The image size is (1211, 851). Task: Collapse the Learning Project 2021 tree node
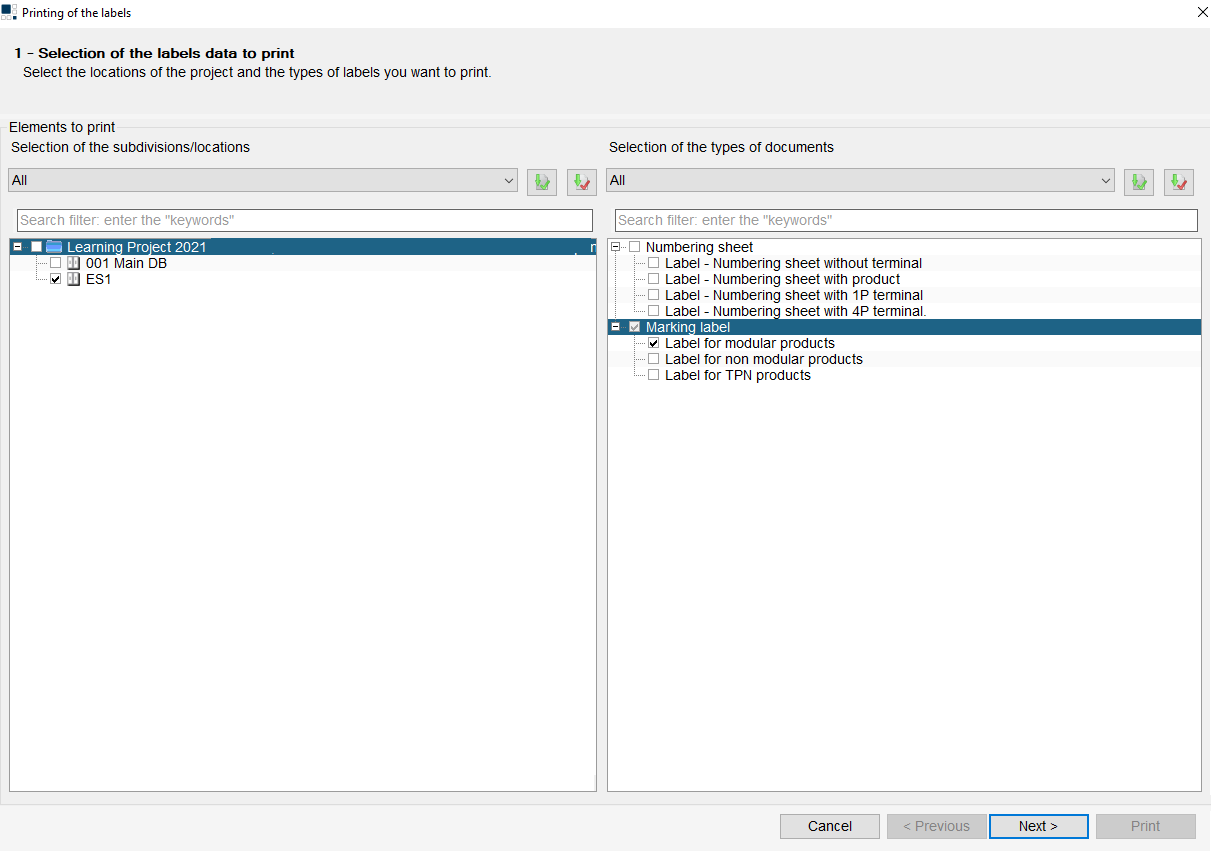click(17, 246)
